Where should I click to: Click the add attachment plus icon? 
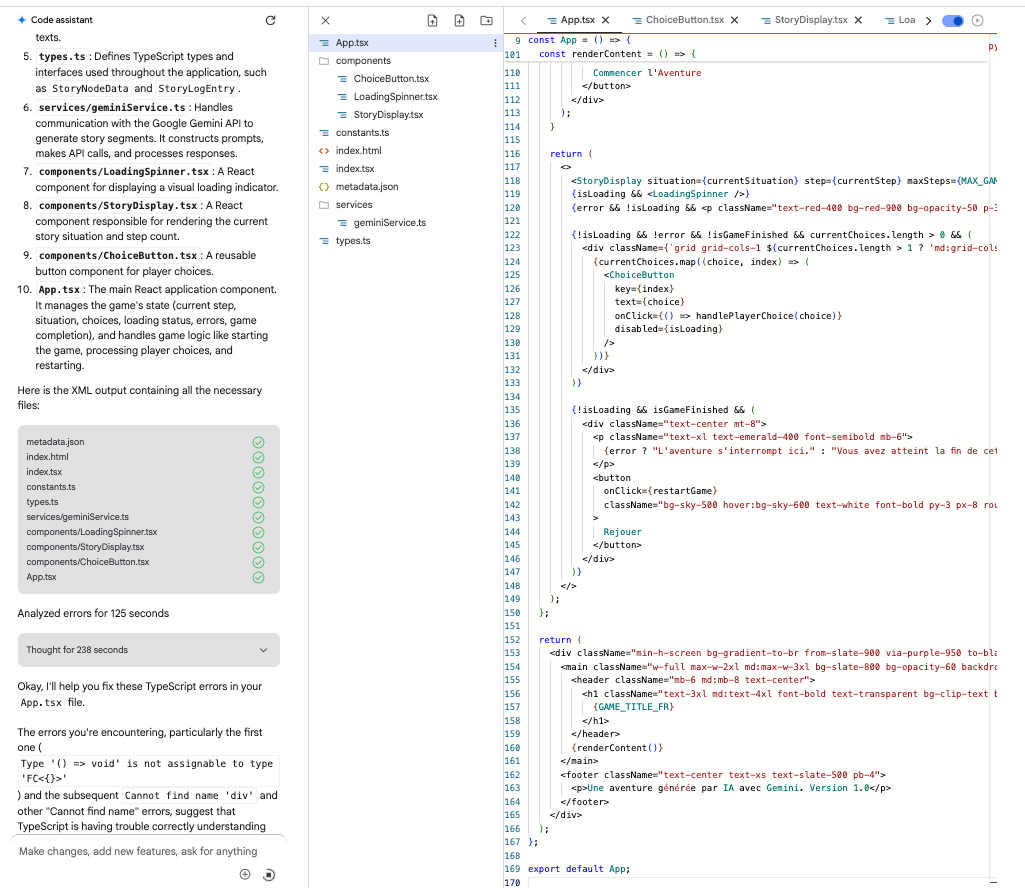point(244,875)
